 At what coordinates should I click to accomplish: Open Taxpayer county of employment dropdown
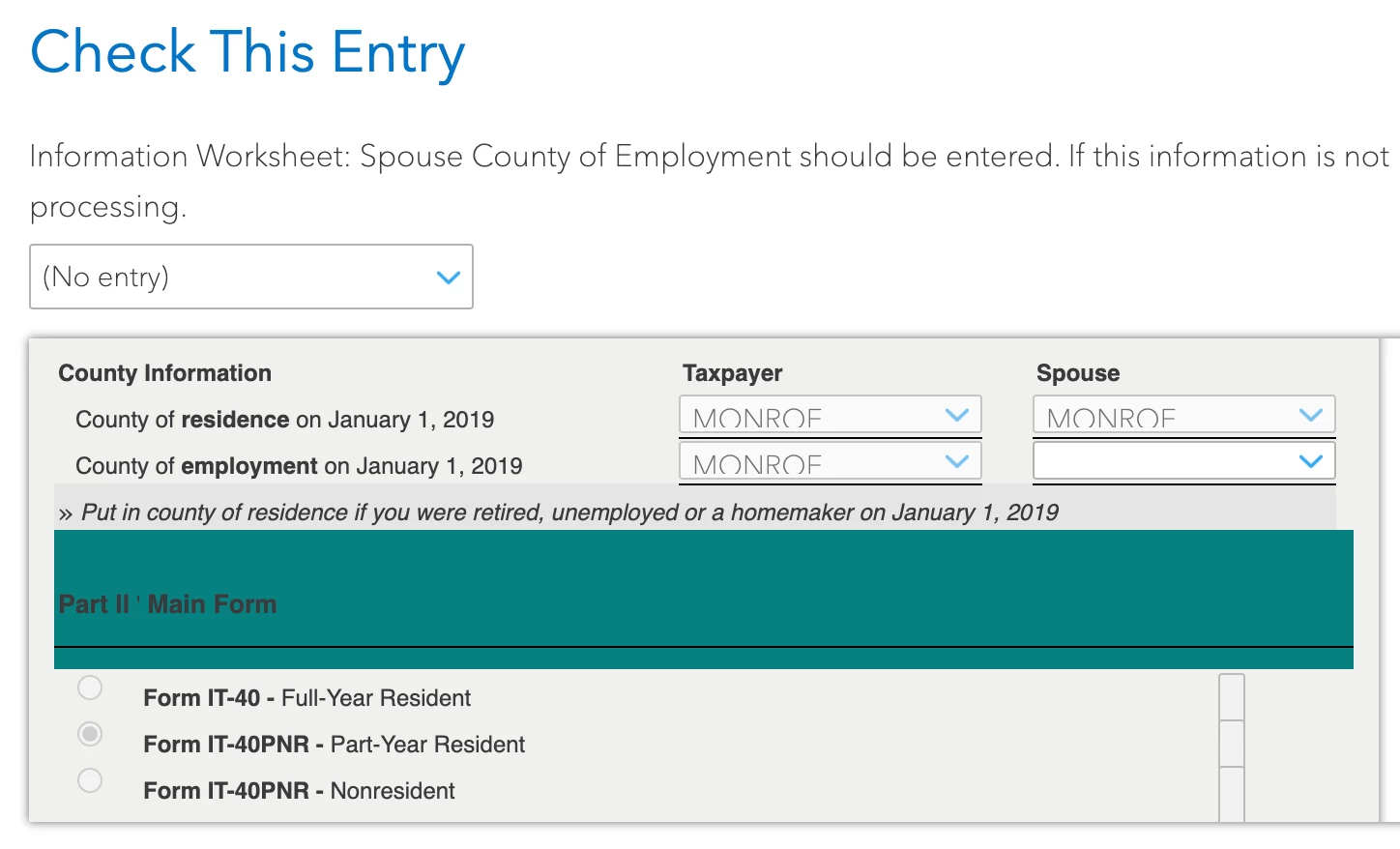tap(831, 460)
